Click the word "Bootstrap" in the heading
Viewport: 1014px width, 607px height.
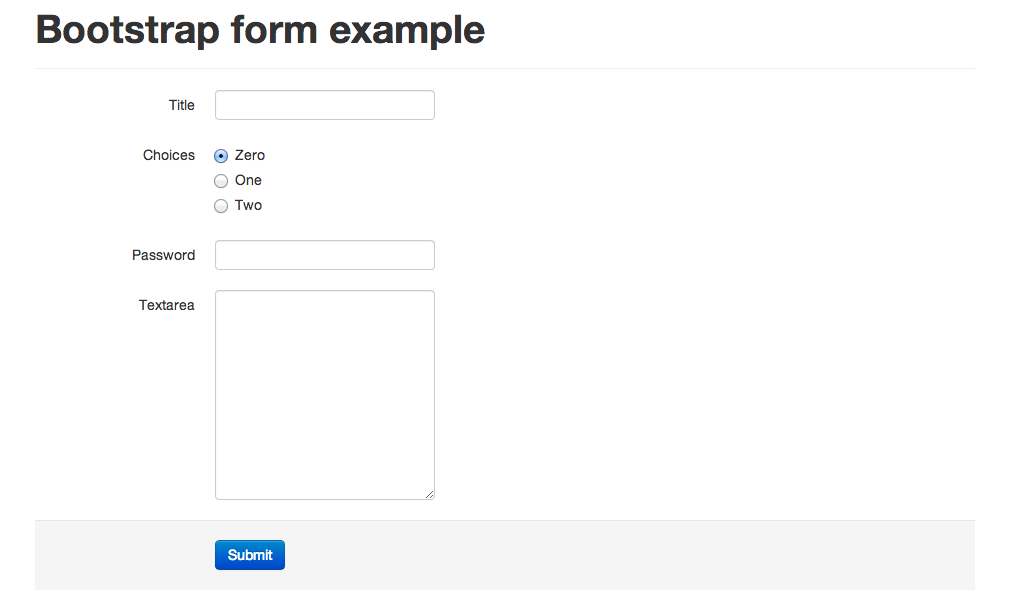pos(127,30)
